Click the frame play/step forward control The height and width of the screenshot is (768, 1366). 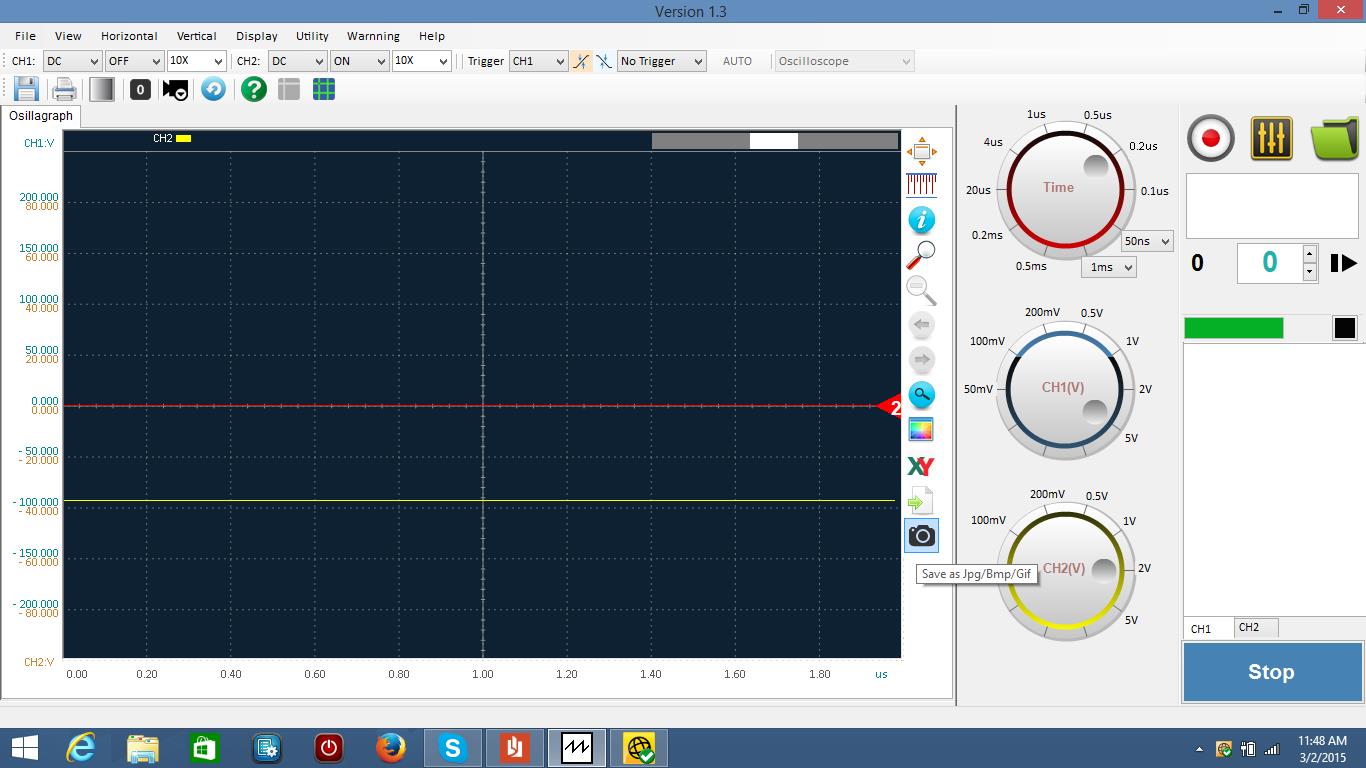pyautogui.click(x=1343, y=263)
